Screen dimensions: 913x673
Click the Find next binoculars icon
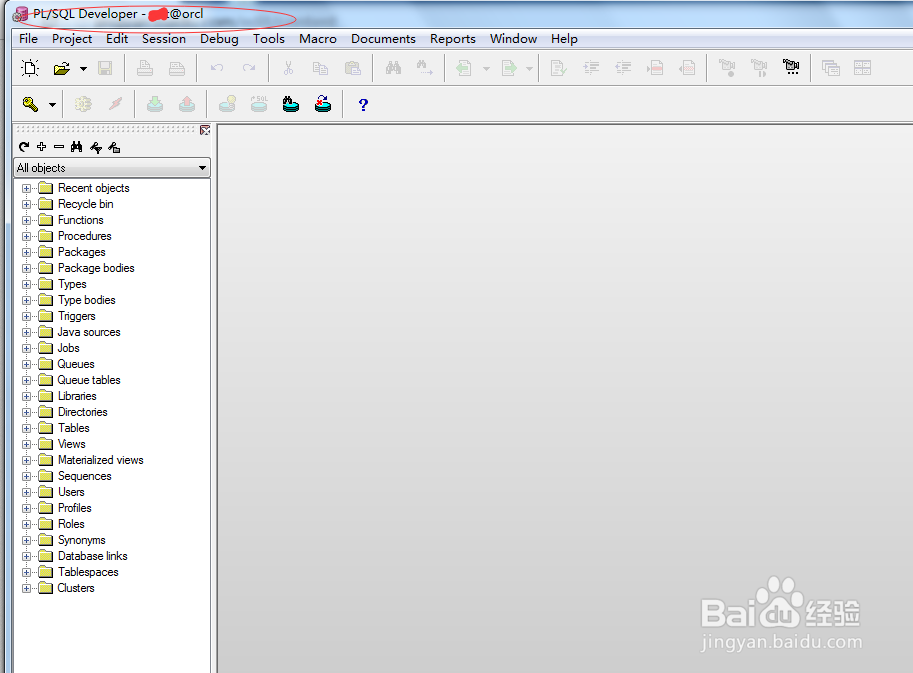(x=425, y=68)
